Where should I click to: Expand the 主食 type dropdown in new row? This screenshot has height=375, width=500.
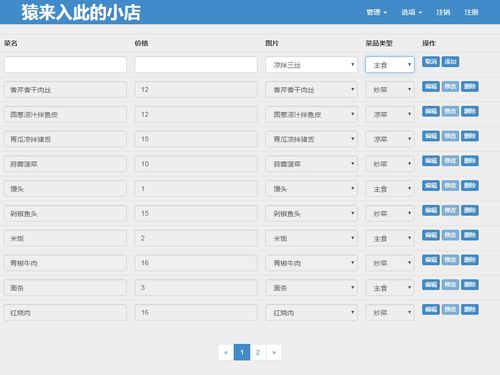[x=390, y=65]
